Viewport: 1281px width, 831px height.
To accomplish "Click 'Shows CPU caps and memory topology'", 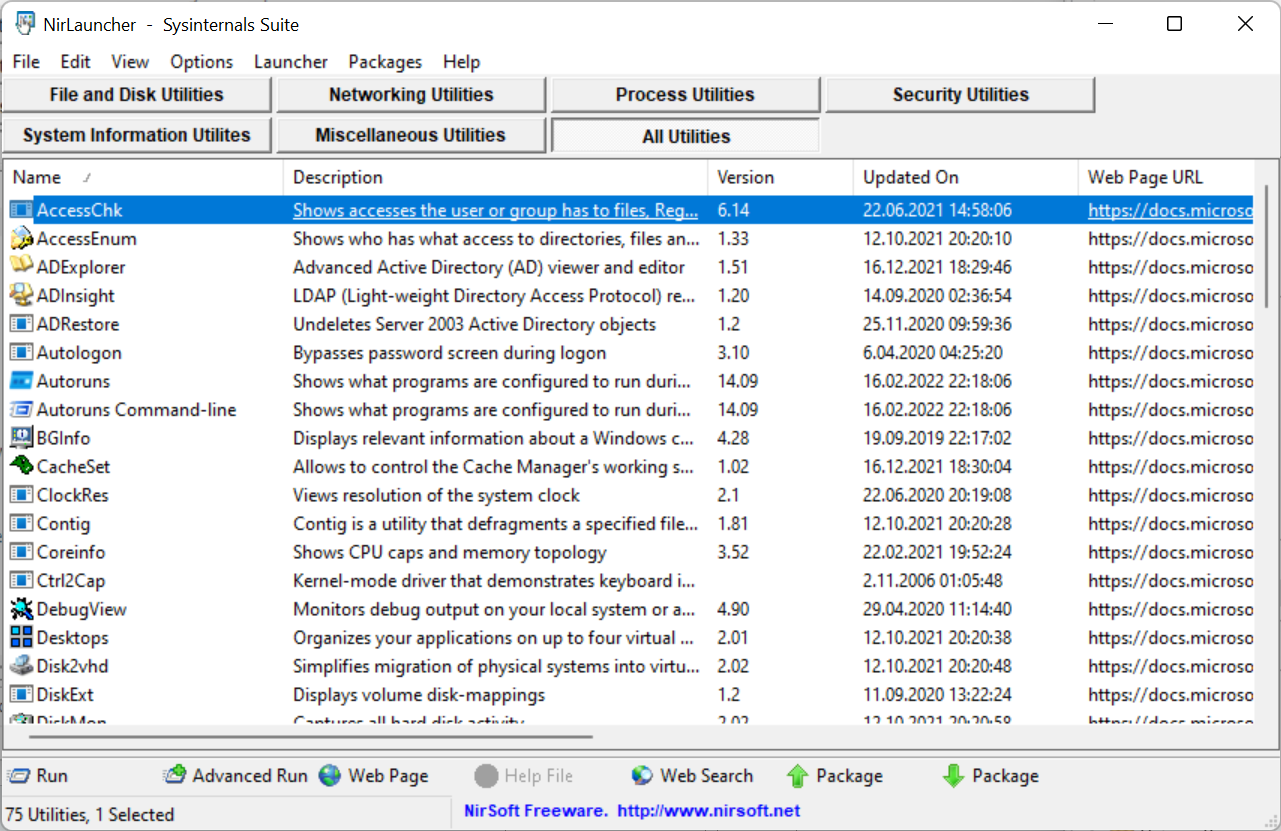I will pyautogui.click(x=450, y=552).
